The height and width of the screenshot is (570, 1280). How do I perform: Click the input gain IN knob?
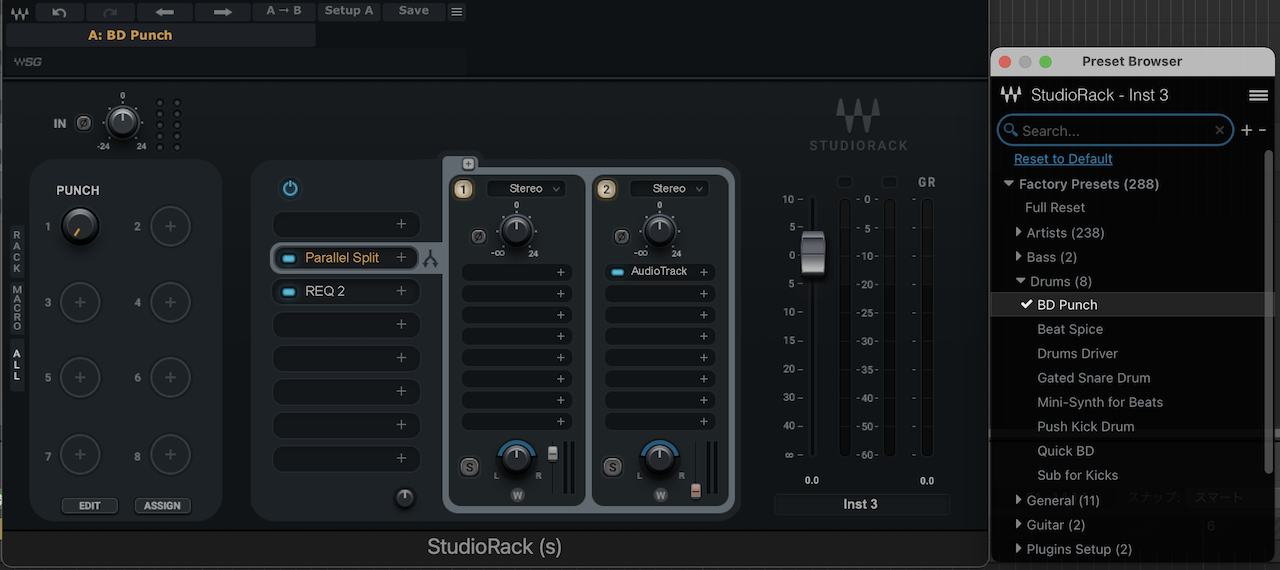pyautogui.click(x=122, y=122)
